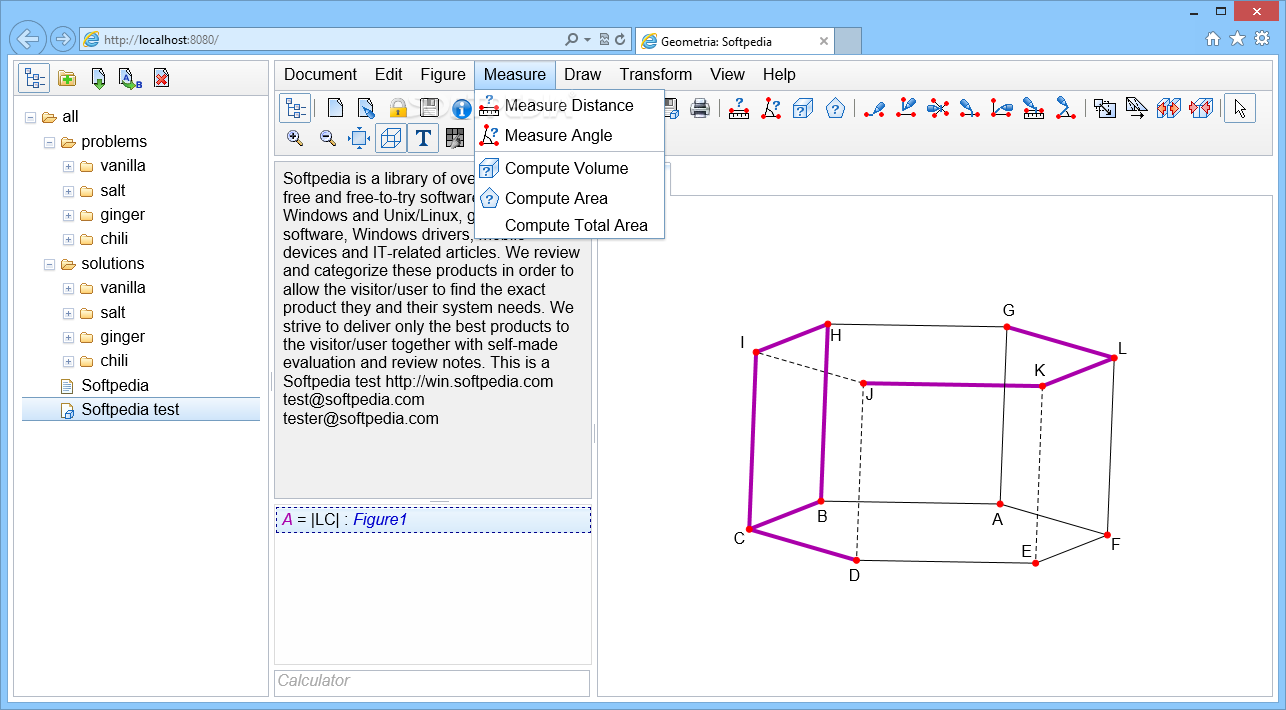
Task: Open the Help menu
Action: pyautogui.click(x=779, y=74)
